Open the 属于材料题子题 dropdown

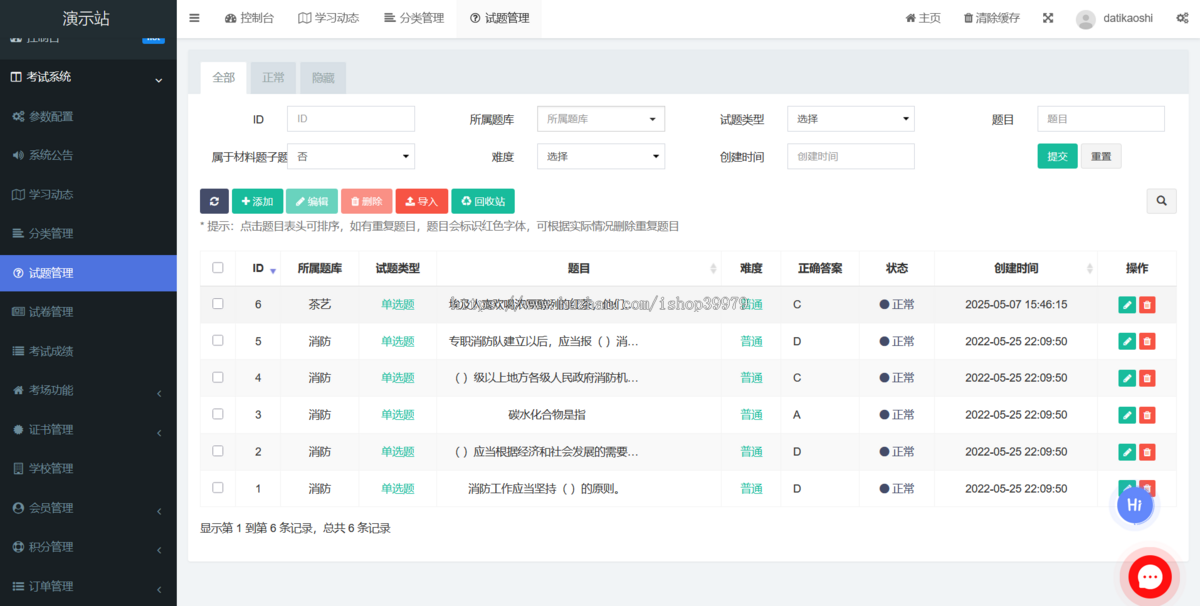pyautogui.click(x=351, y=156)
